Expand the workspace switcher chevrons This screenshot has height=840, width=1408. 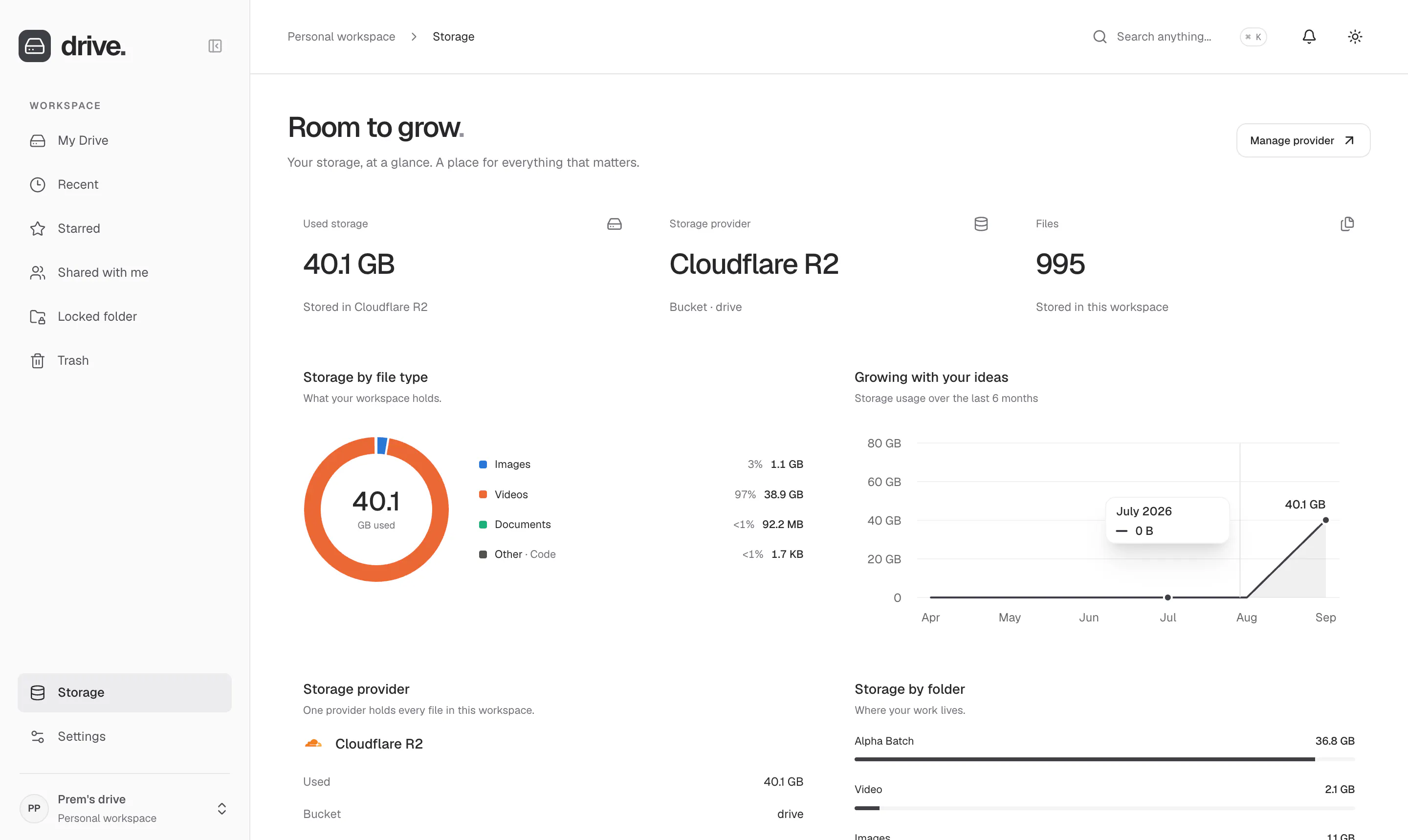222,808
